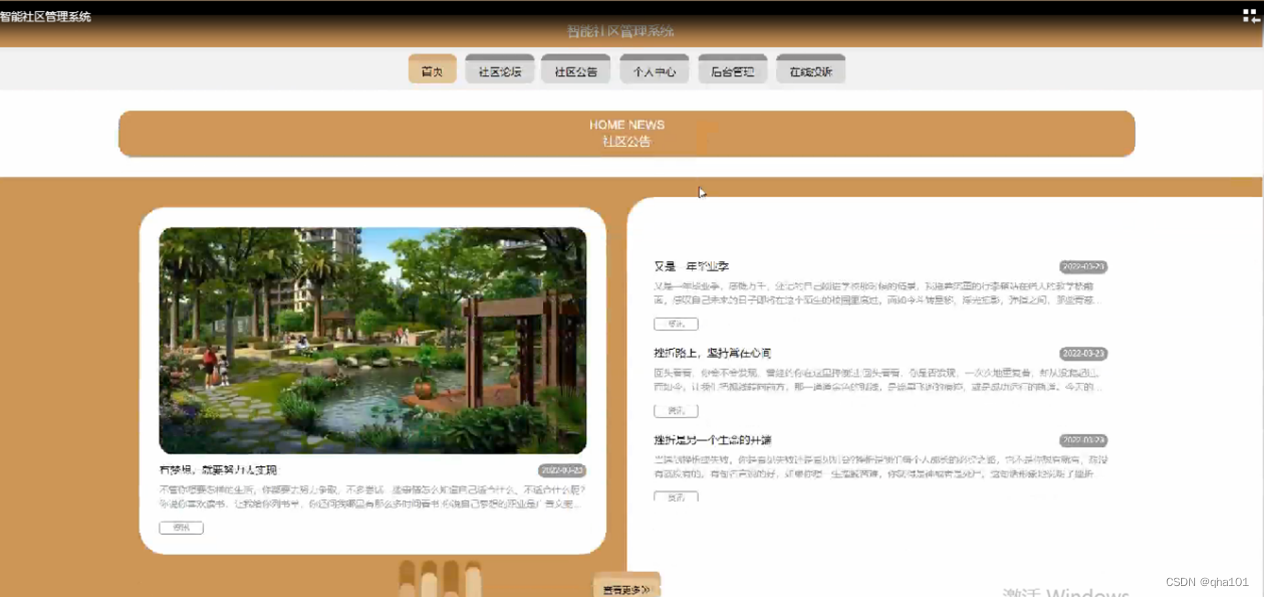Open the 挫折是另一个生命的开端 announcement
This screenshot has height=597, width=1264.
(x=712, y=440)
